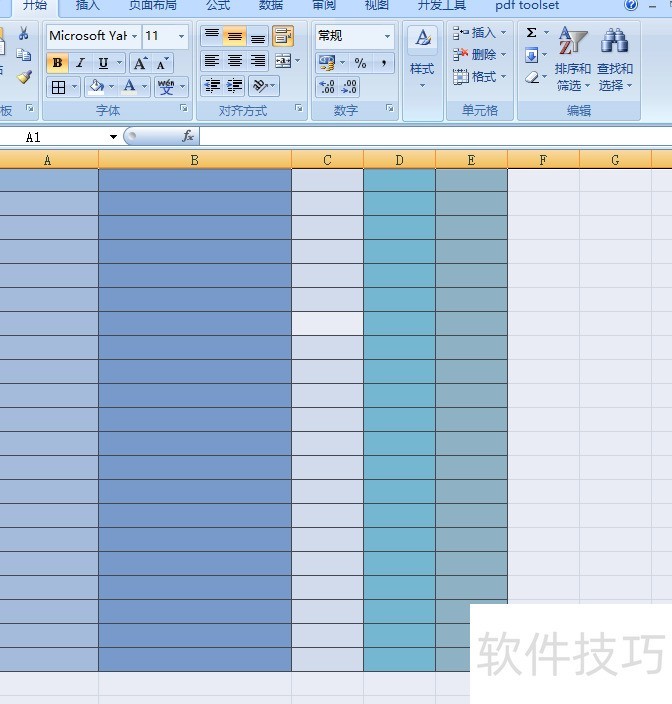Open number dialog launcher in 数字 group

coord(390,108)
